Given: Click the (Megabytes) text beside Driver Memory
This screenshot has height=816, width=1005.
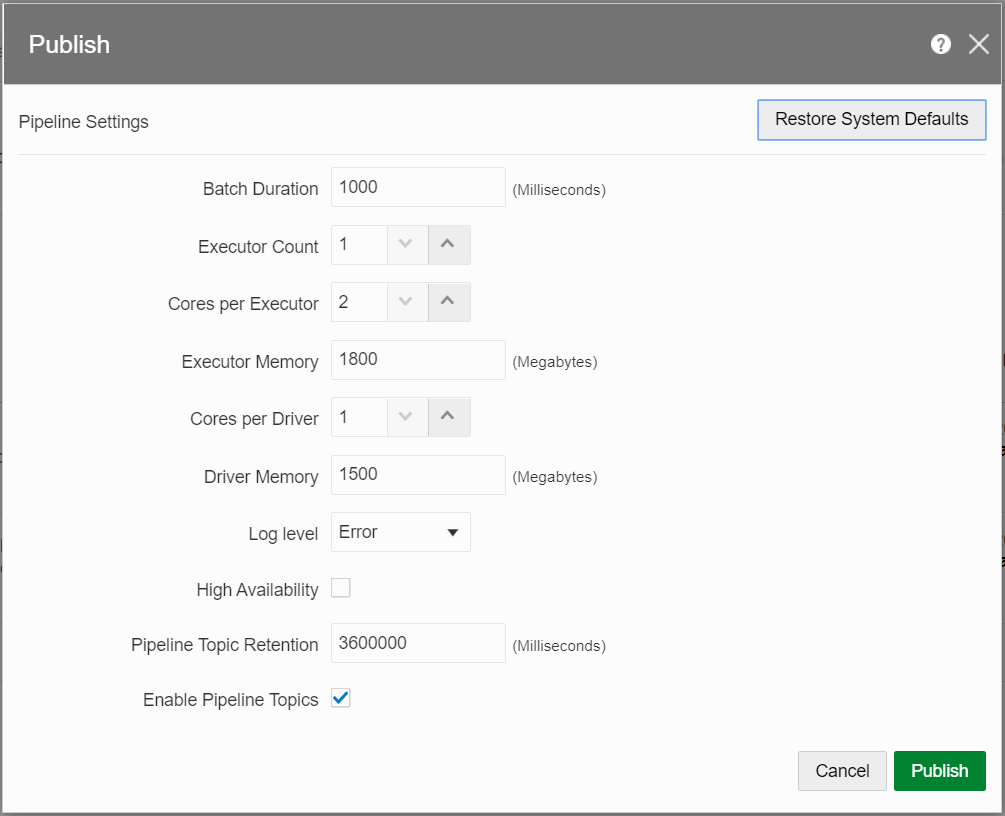Looking at the screenshot, I should (555, 477).
